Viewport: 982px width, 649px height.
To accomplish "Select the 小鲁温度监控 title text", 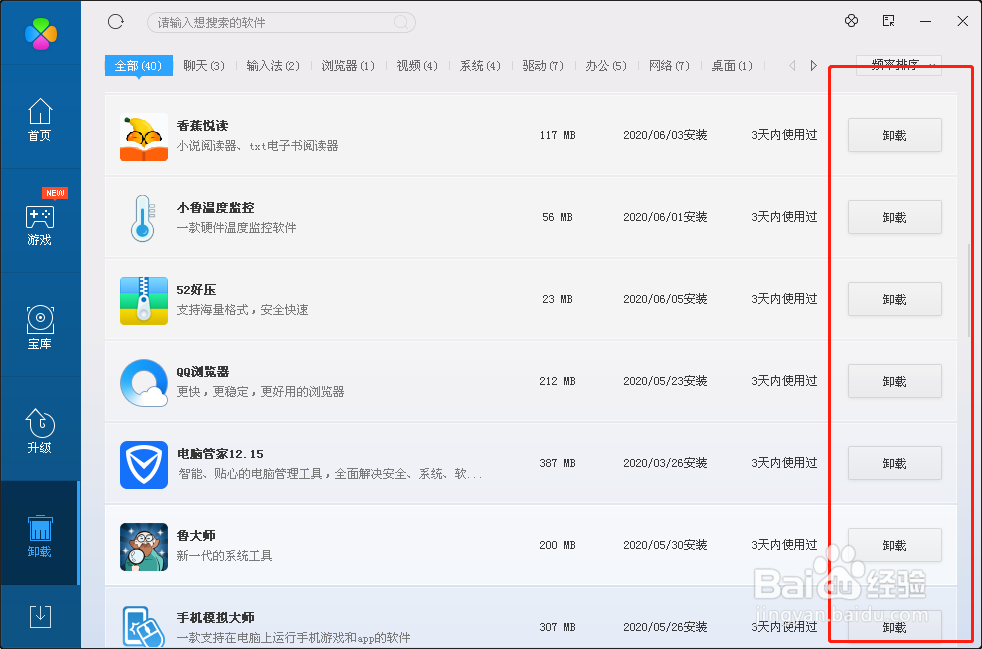I will [215, 208].
